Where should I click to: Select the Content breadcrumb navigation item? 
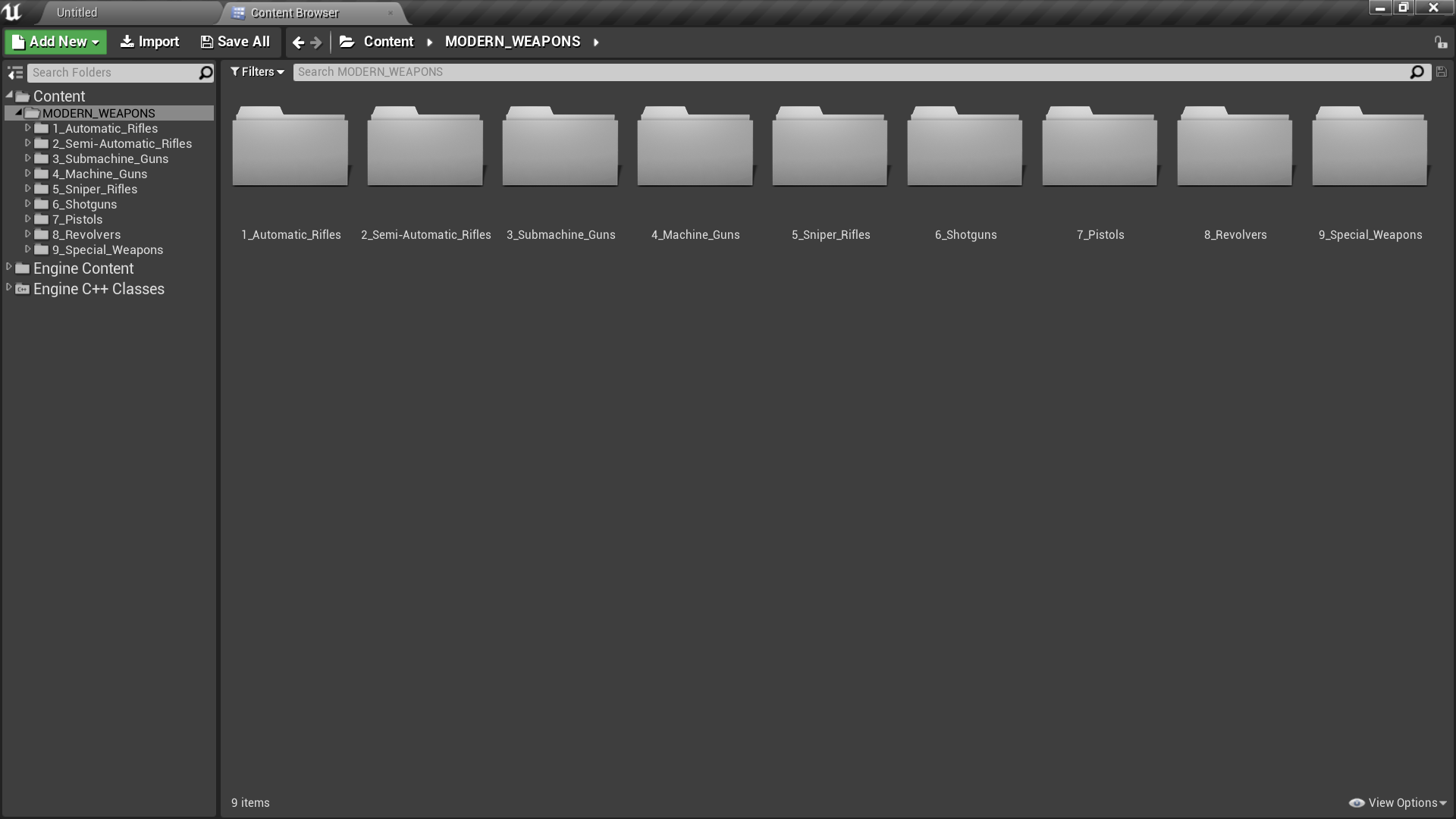coord(387,41)
